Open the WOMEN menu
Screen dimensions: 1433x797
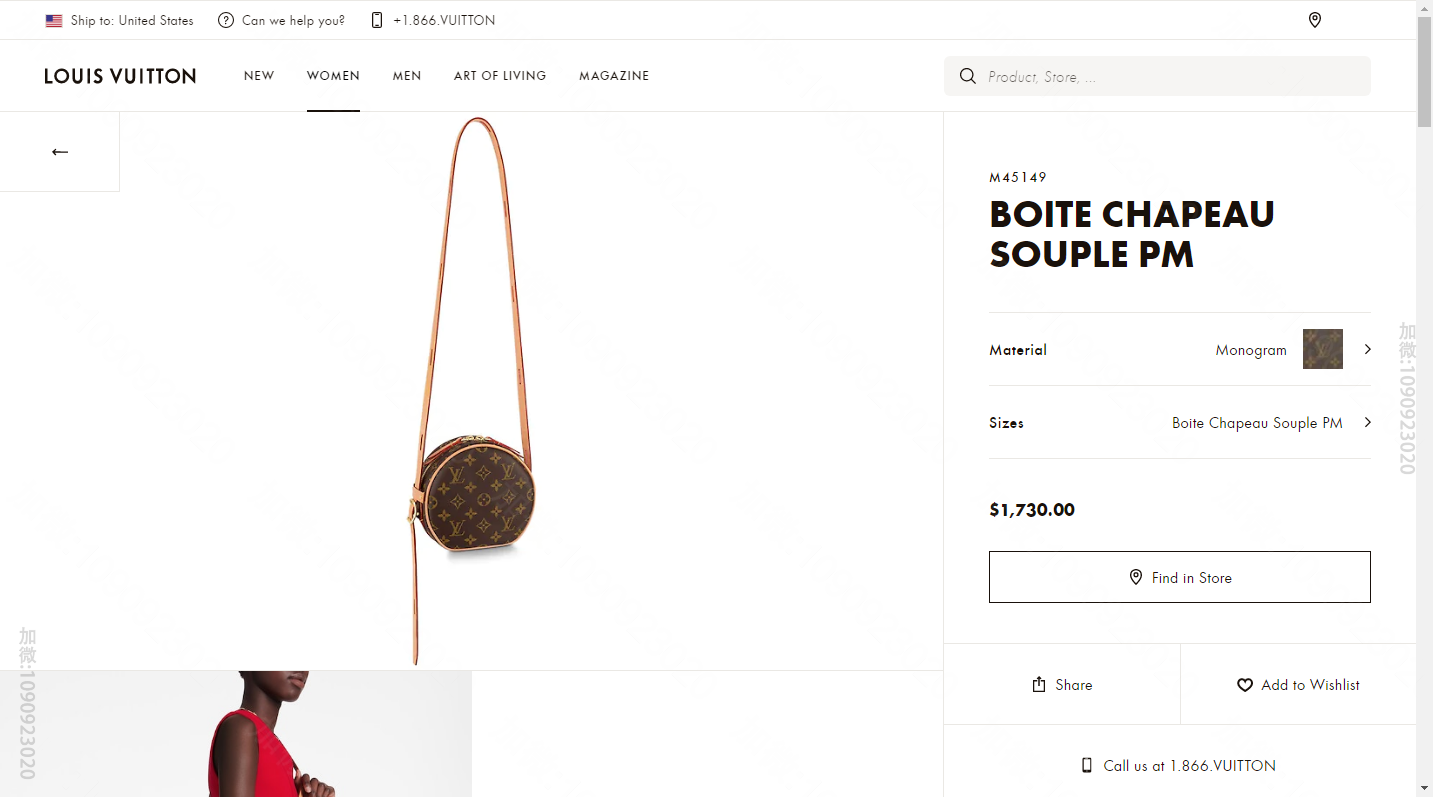click(333, 76)
